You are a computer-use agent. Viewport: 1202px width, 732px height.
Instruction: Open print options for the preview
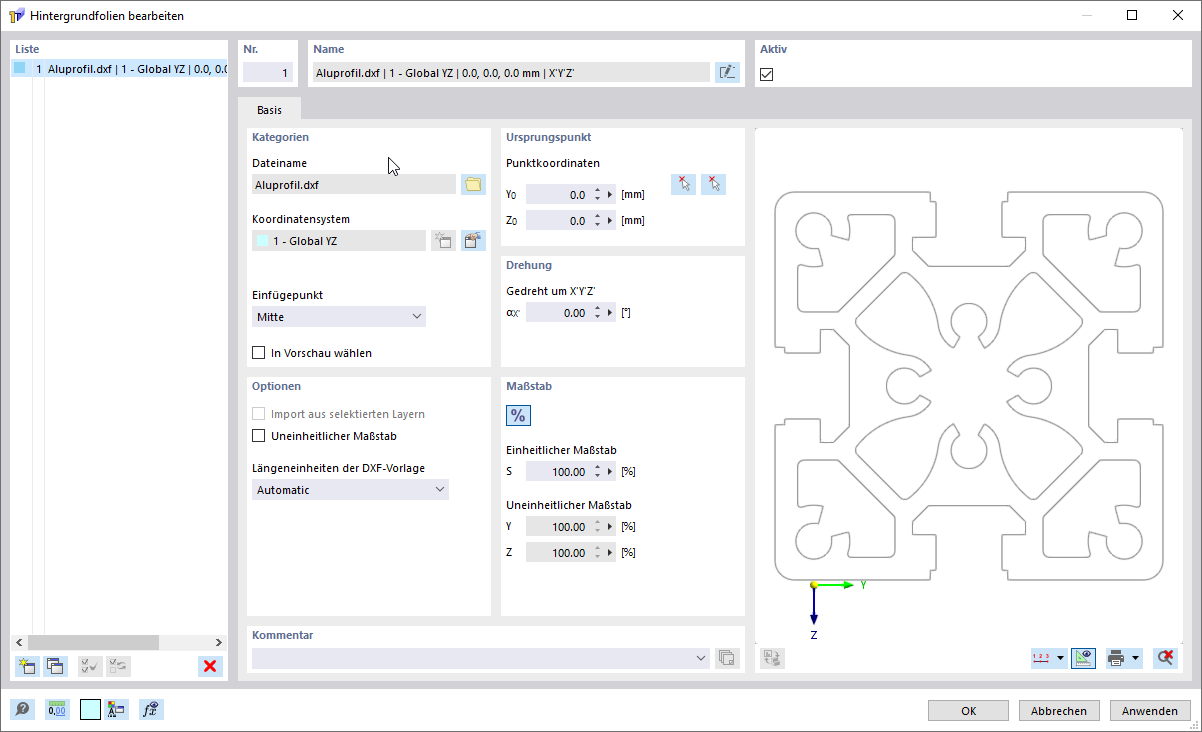[x=1116, y=658]
